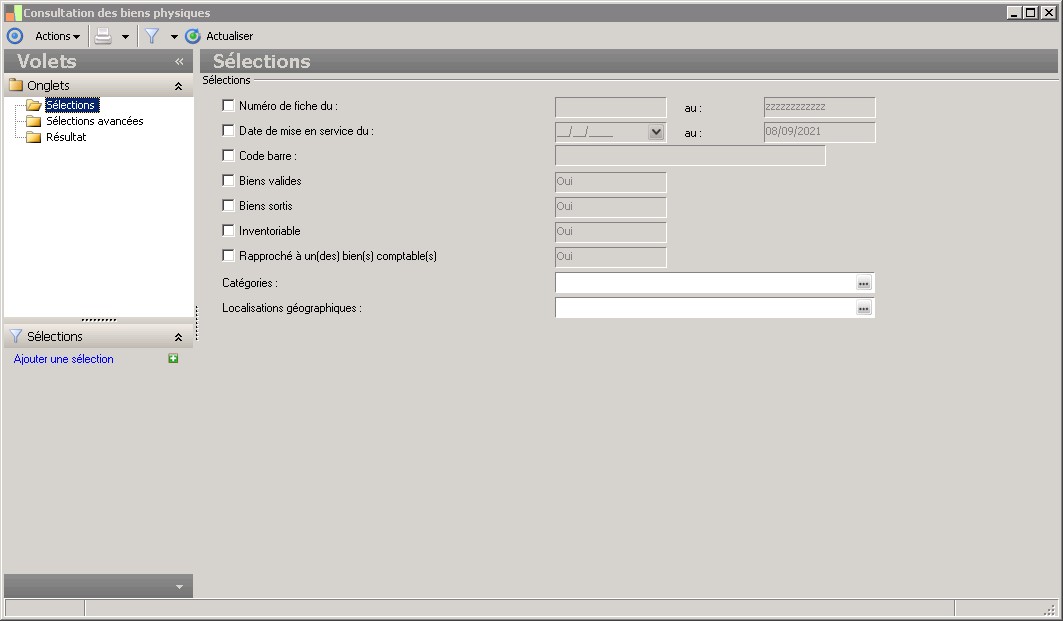Click the Inventoriable Oui field
Image resolution: width=1063 pixels, height=621 pixels.
[611, 233]
